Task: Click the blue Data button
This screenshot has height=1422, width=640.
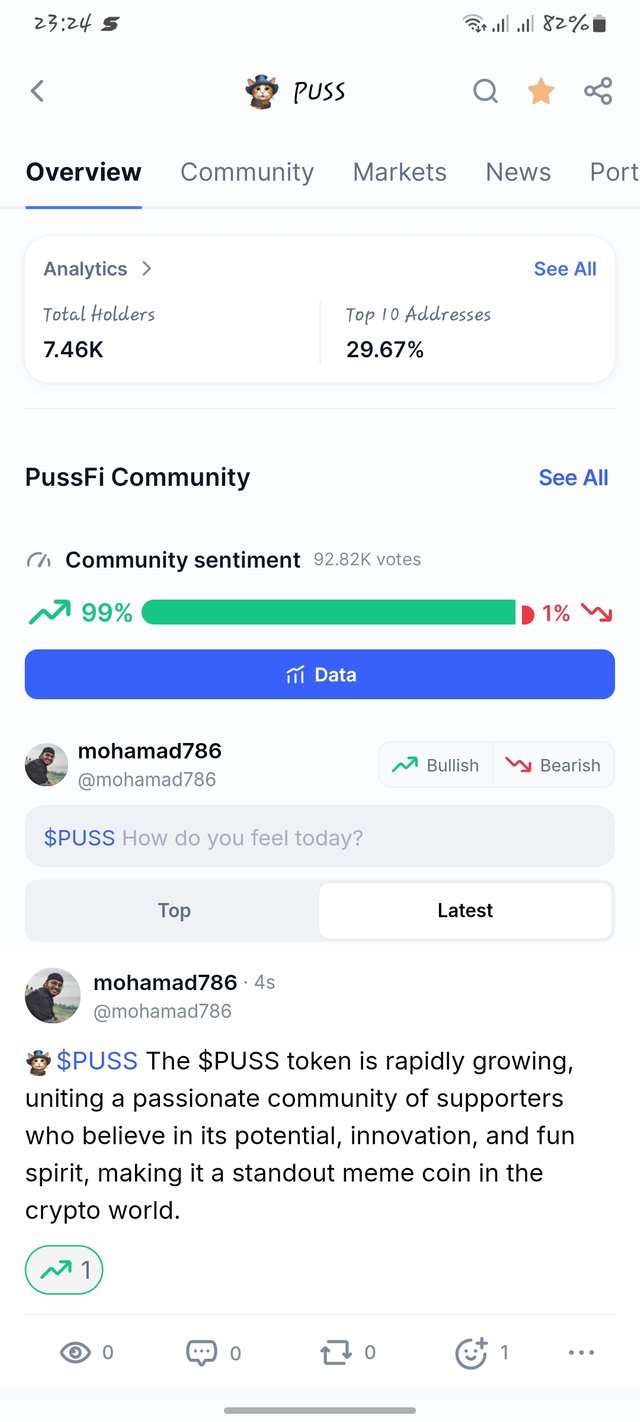Action: (x=320, y=674)
